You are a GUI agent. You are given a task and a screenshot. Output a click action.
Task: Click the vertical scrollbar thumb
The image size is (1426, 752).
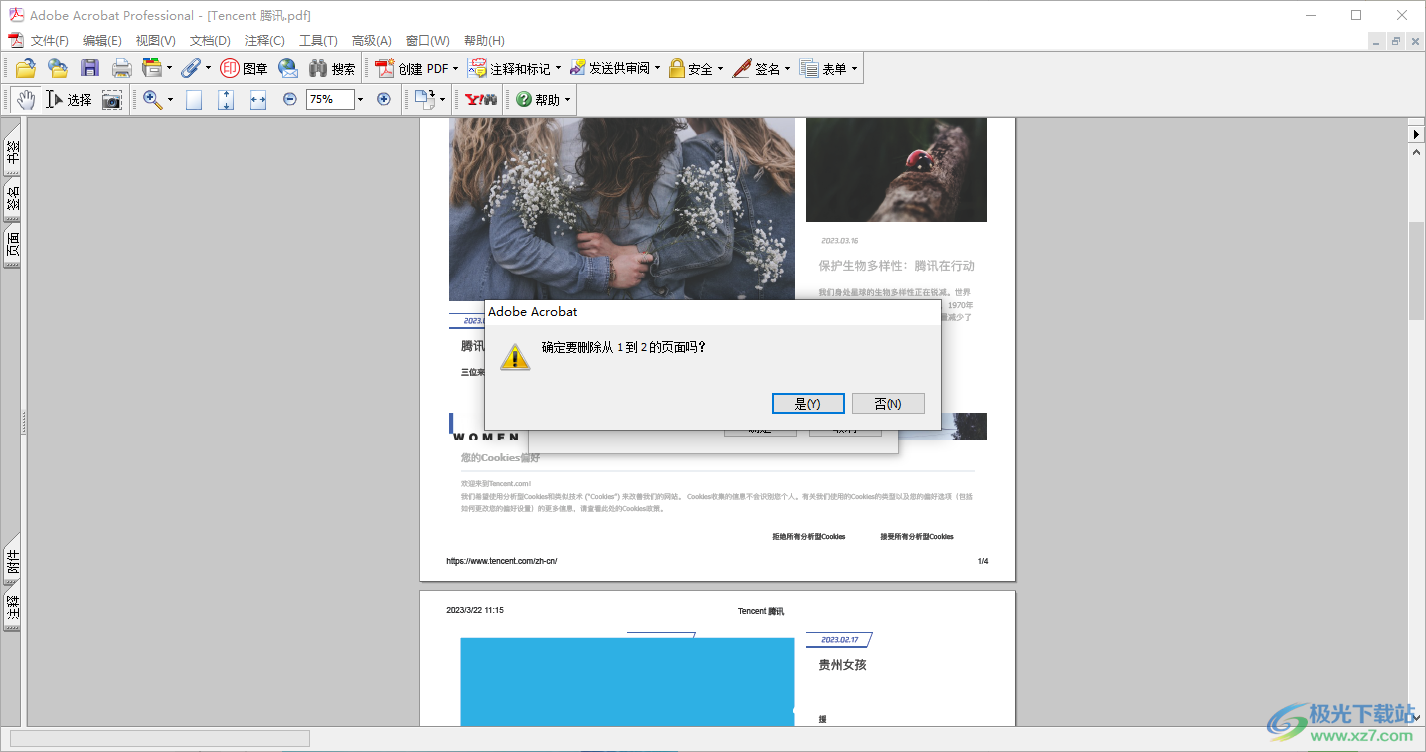point(1416,270)
